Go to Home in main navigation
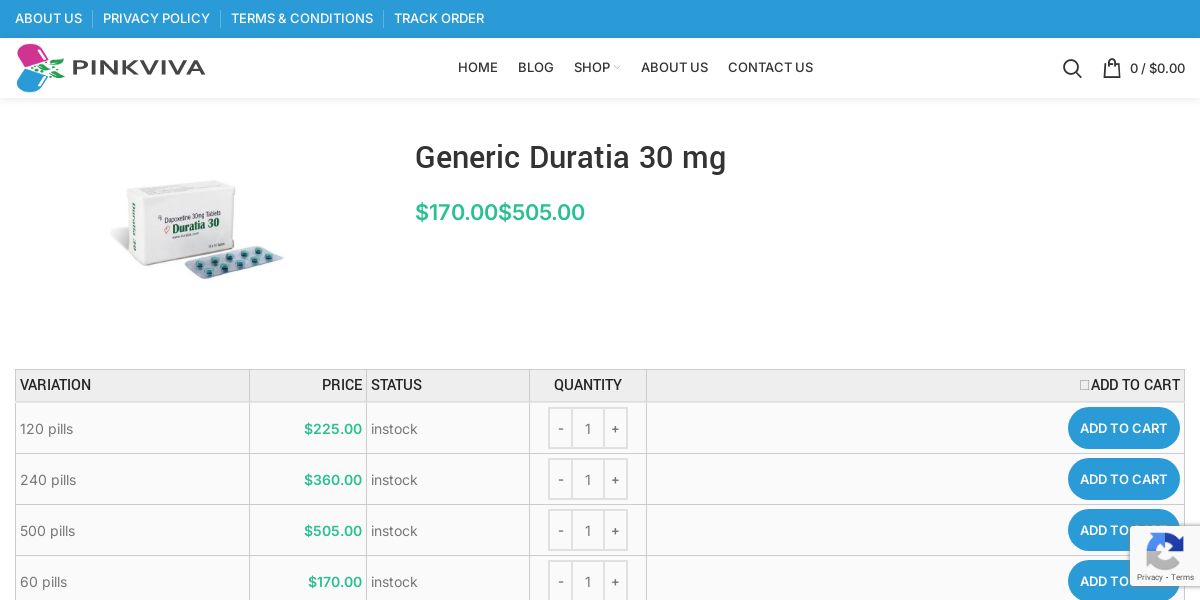Screen dimensions: 1200x600 pos(478,68)
